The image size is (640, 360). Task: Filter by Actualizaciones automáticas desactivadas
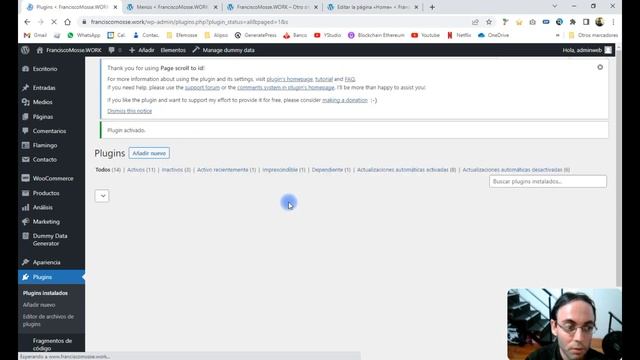click(516, 170)
